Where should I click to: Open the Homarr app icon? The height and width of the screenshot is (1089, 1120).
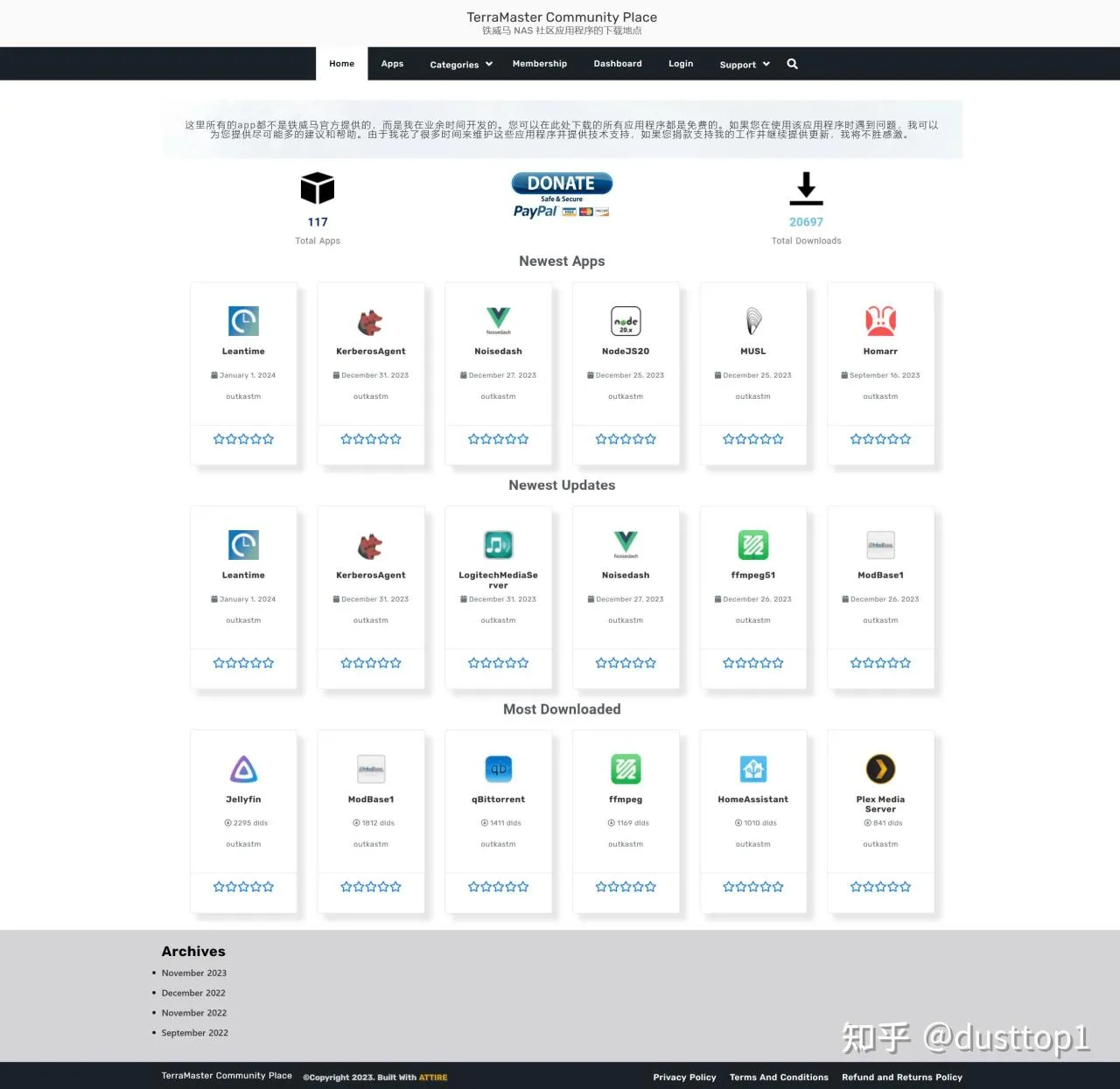tap(880, 321)
